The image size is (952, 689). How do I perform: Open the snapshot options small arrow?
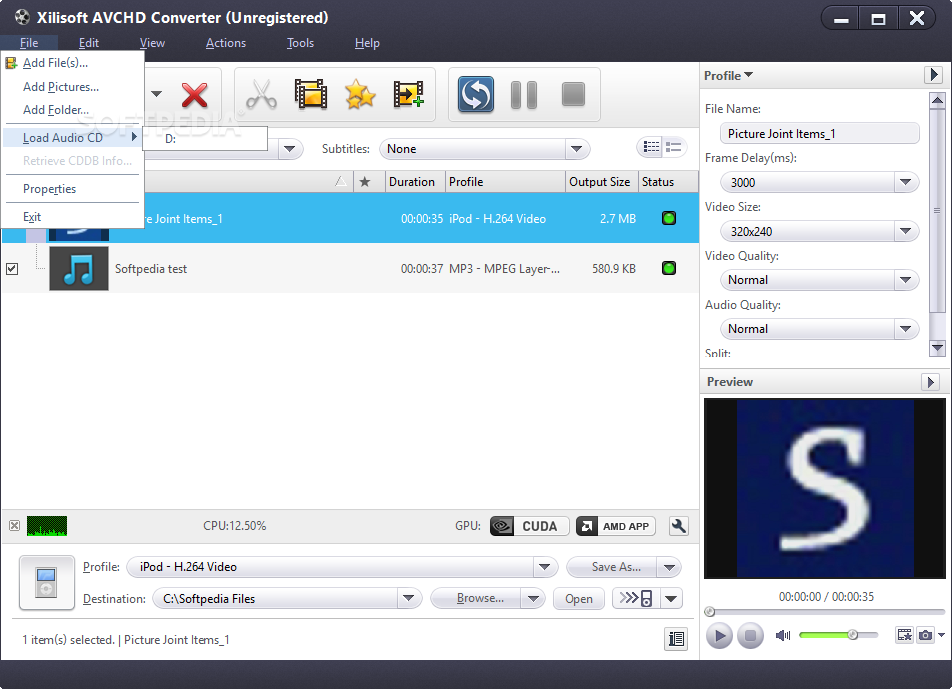941,635
